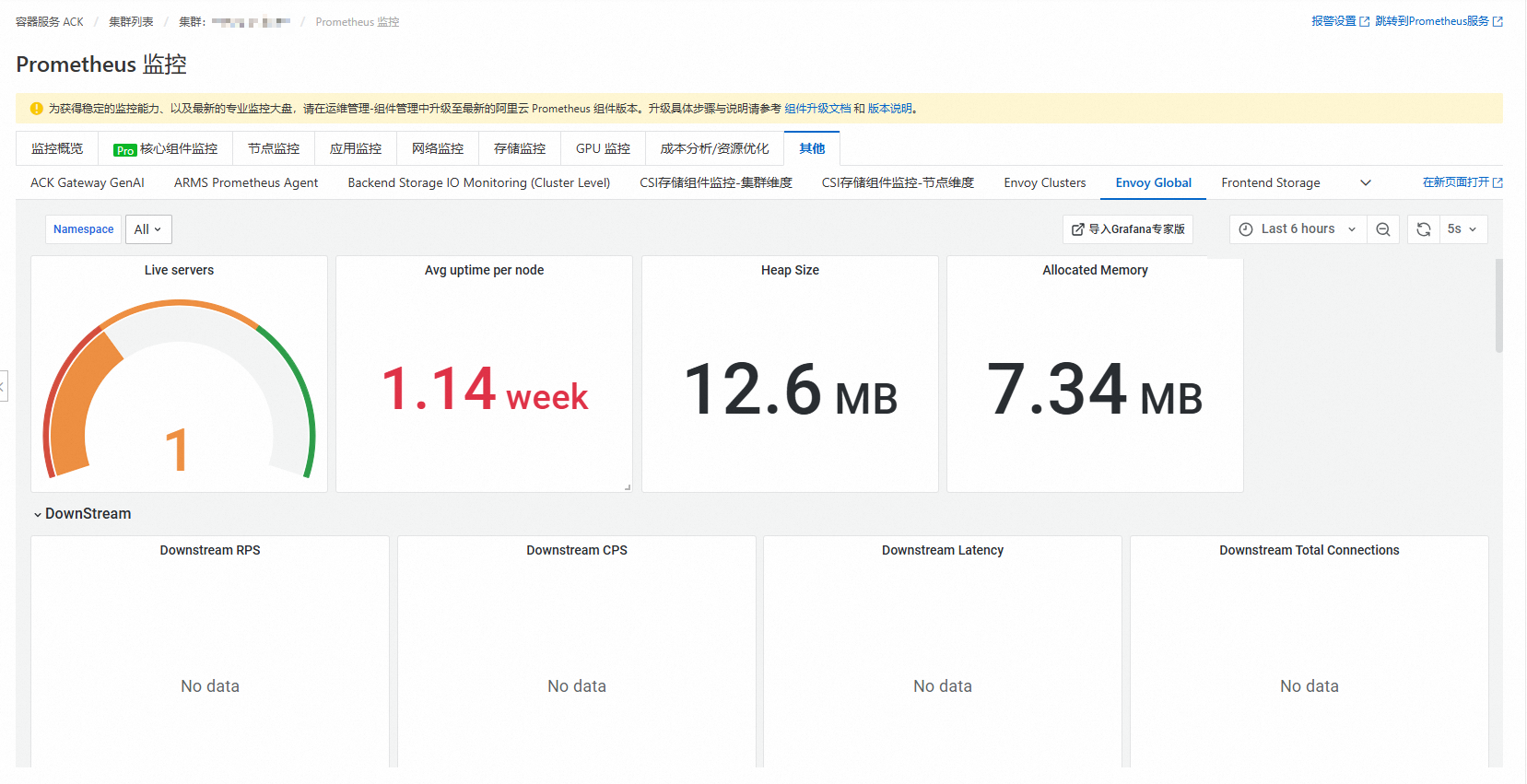This screenshot has width=1527, height=784.
Task: Click the Prometheus 监控 page heading
Action: (101, 64)
